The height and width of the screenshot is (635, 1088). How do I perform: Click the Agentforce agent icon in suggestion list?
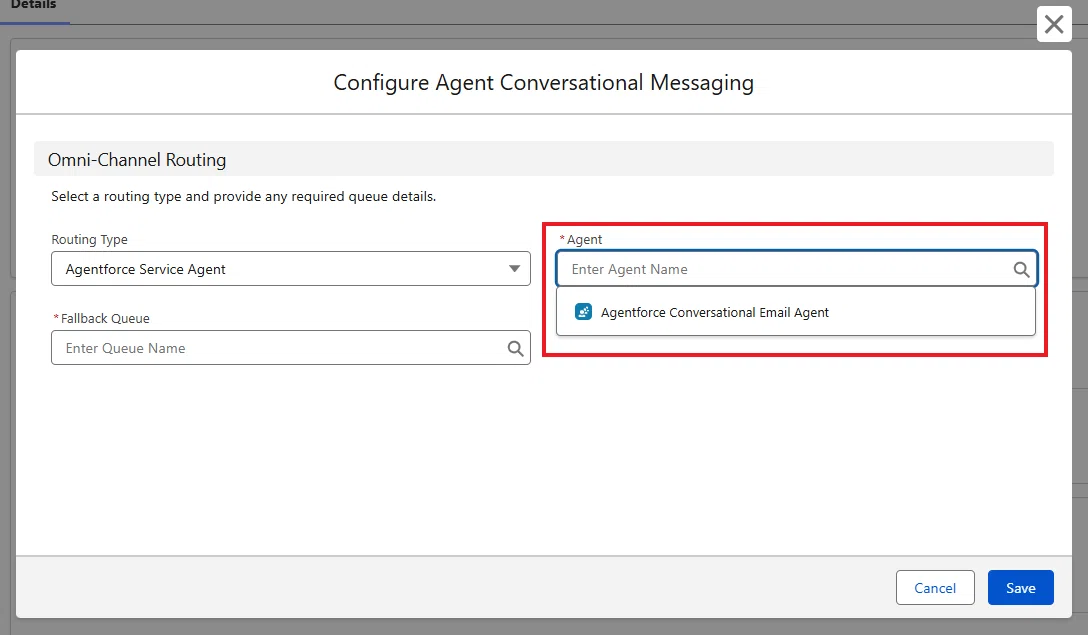pyautogui.click(x=584, y=312)
